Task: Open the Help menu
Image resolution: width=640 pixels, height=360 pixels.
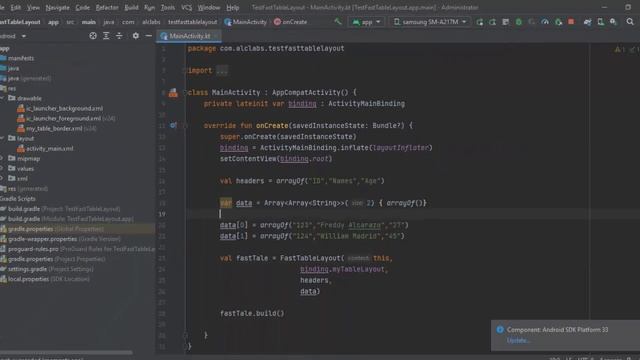Action: (233, 7)
